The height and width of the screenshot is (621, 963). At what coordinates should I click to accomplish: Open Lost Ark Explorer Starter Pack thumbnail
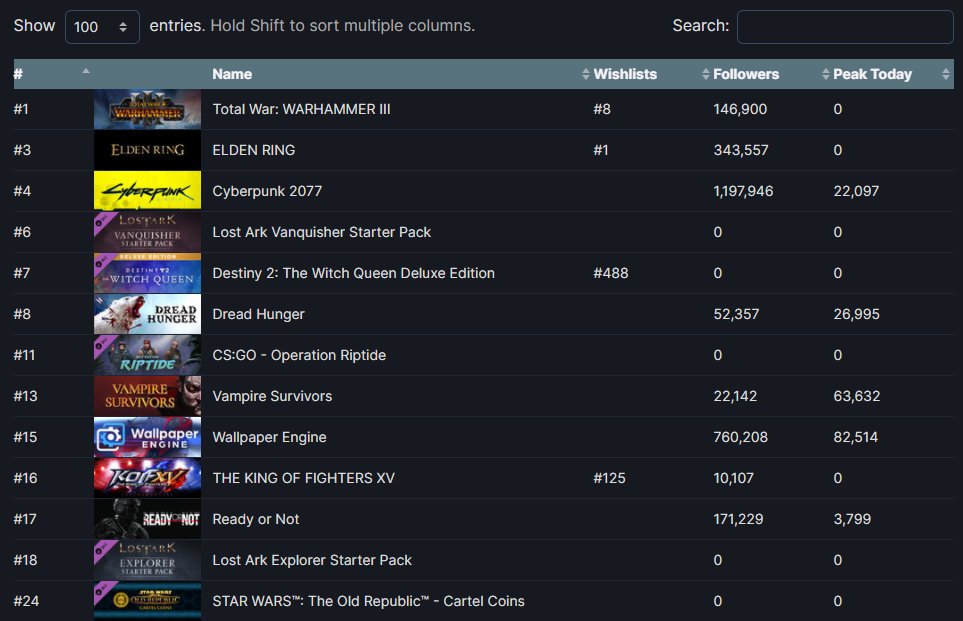[x=147, y=560]
